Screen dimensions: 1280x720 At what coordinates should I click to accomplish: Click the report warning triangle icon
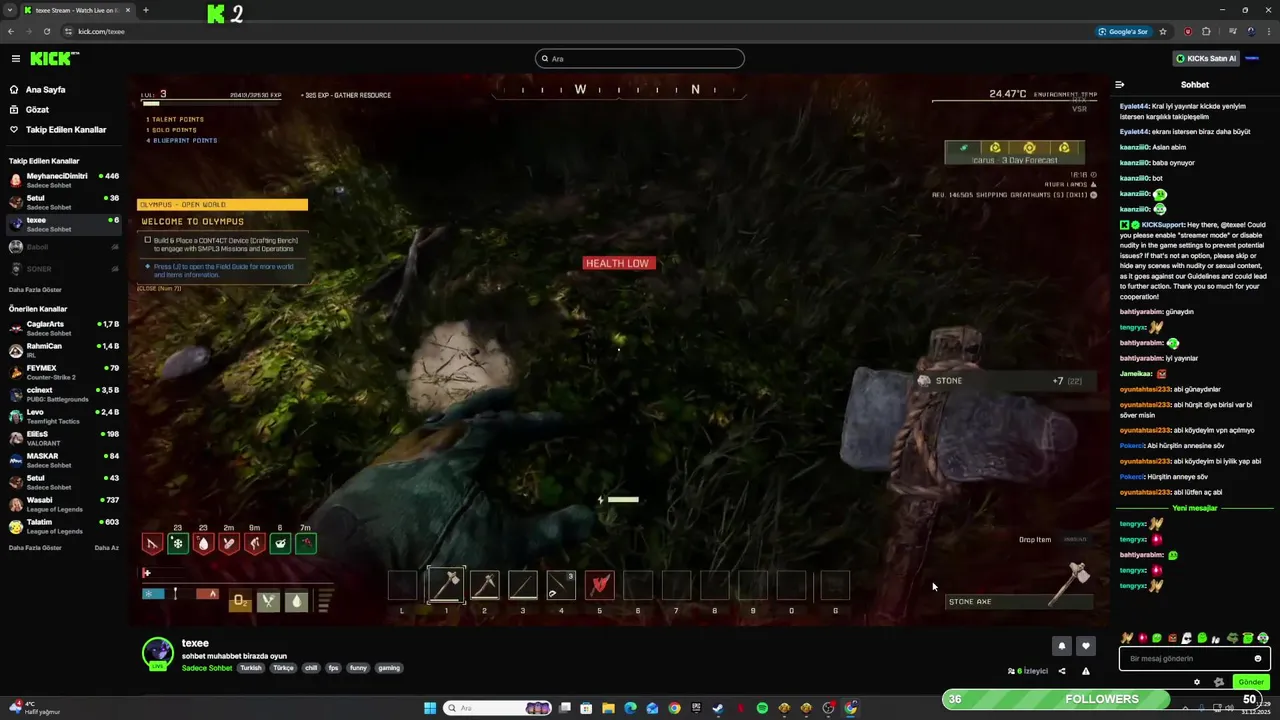coord(1086,671)
